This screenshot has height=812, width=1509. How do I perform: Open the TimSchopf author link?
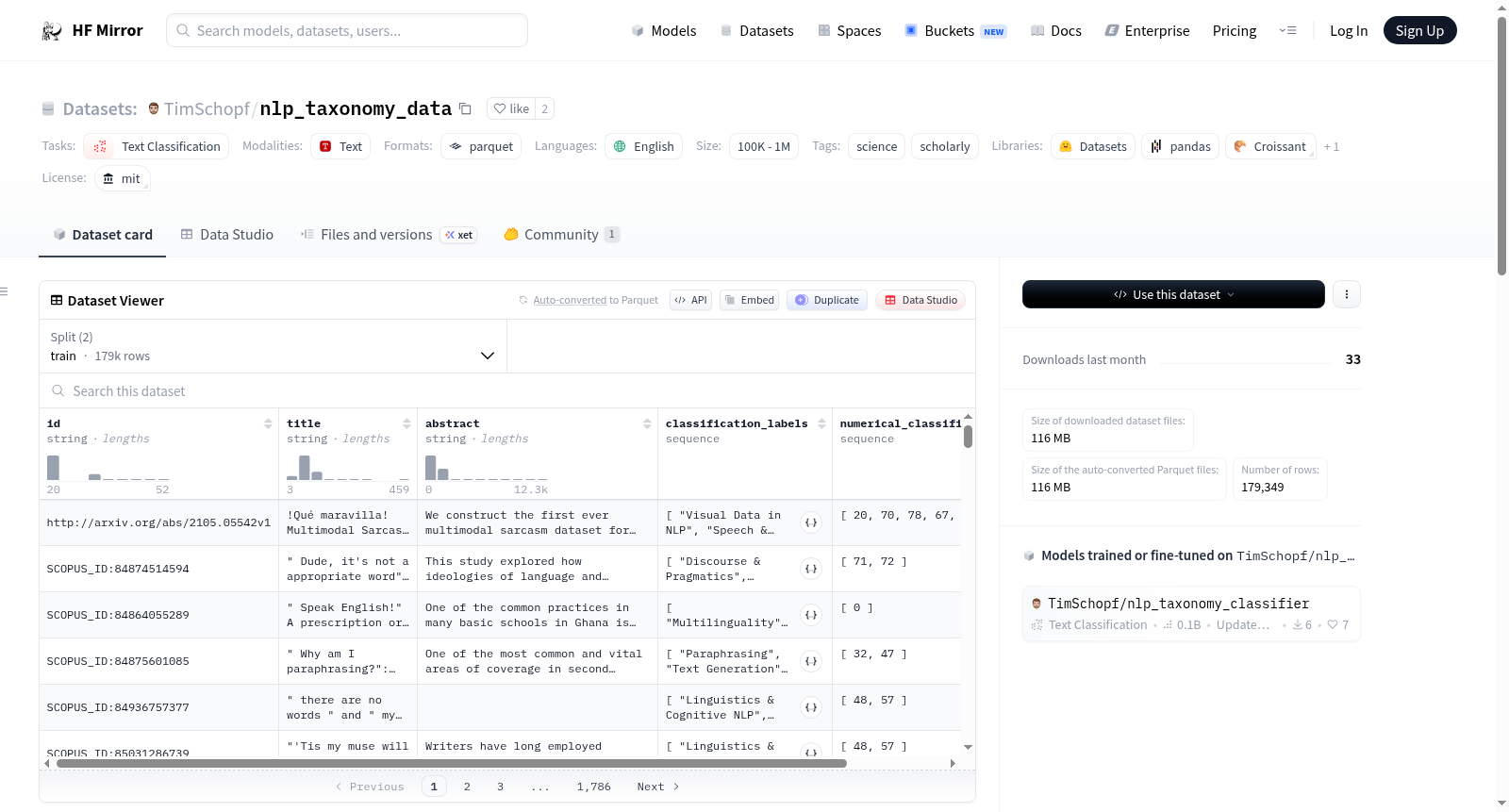click(207, 108)
